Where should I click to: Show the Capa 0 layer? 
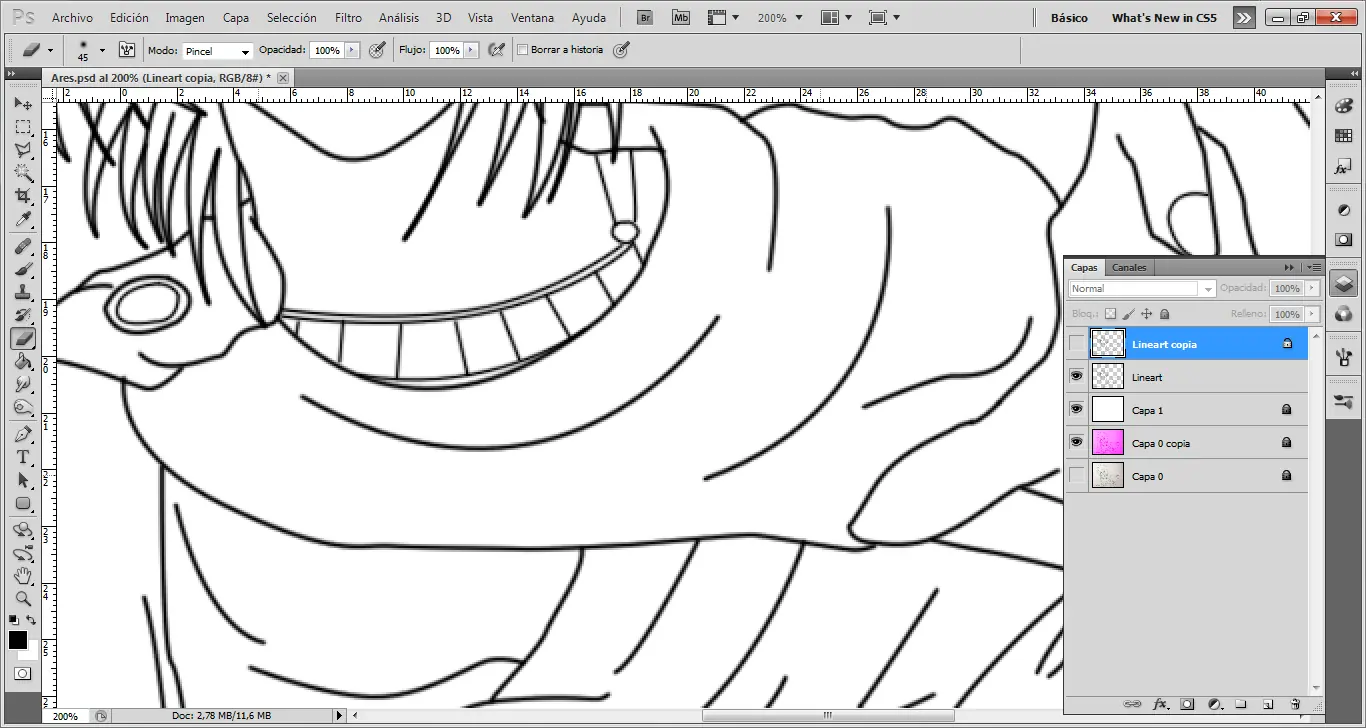pos(1077,476)
